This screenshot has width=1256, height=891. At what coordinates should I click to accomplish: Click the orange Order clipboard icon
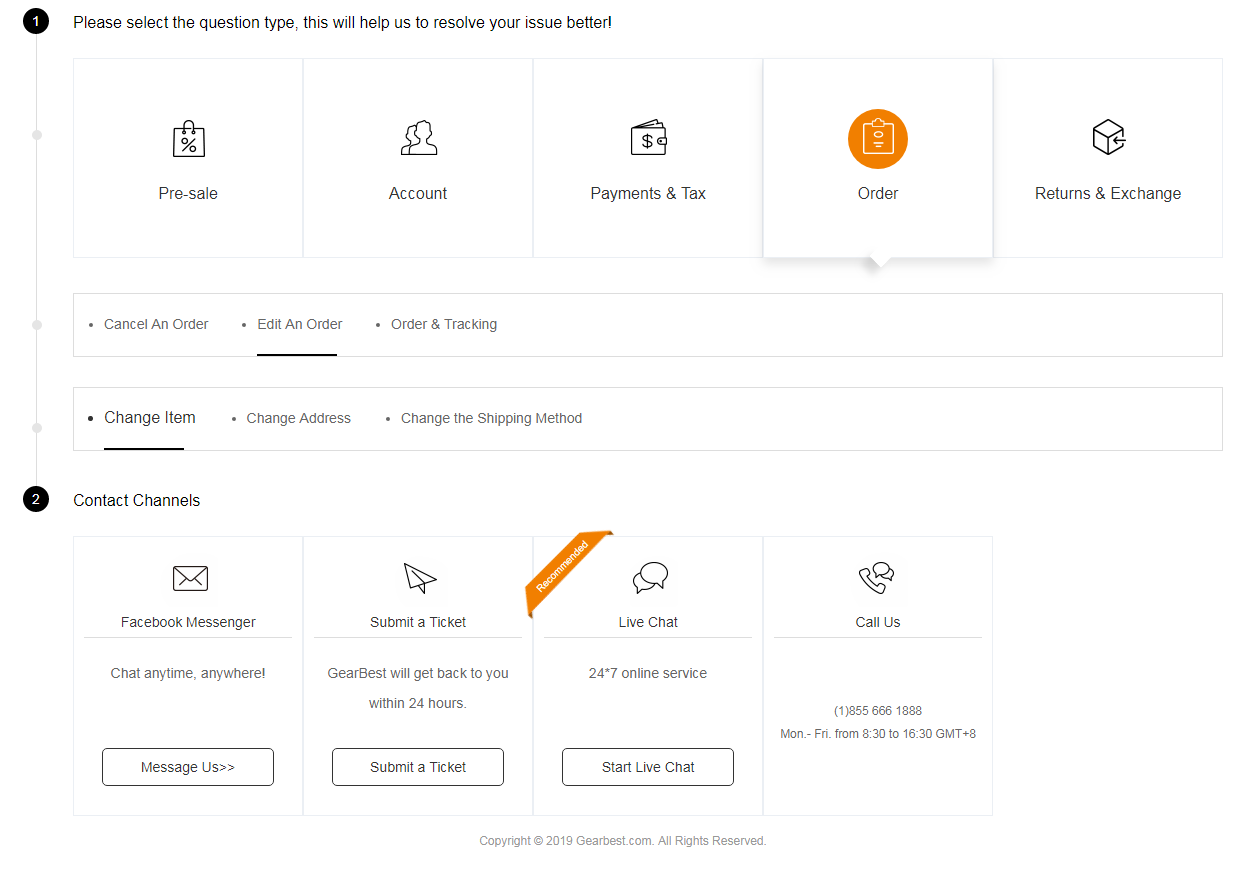tap(877, 139)
